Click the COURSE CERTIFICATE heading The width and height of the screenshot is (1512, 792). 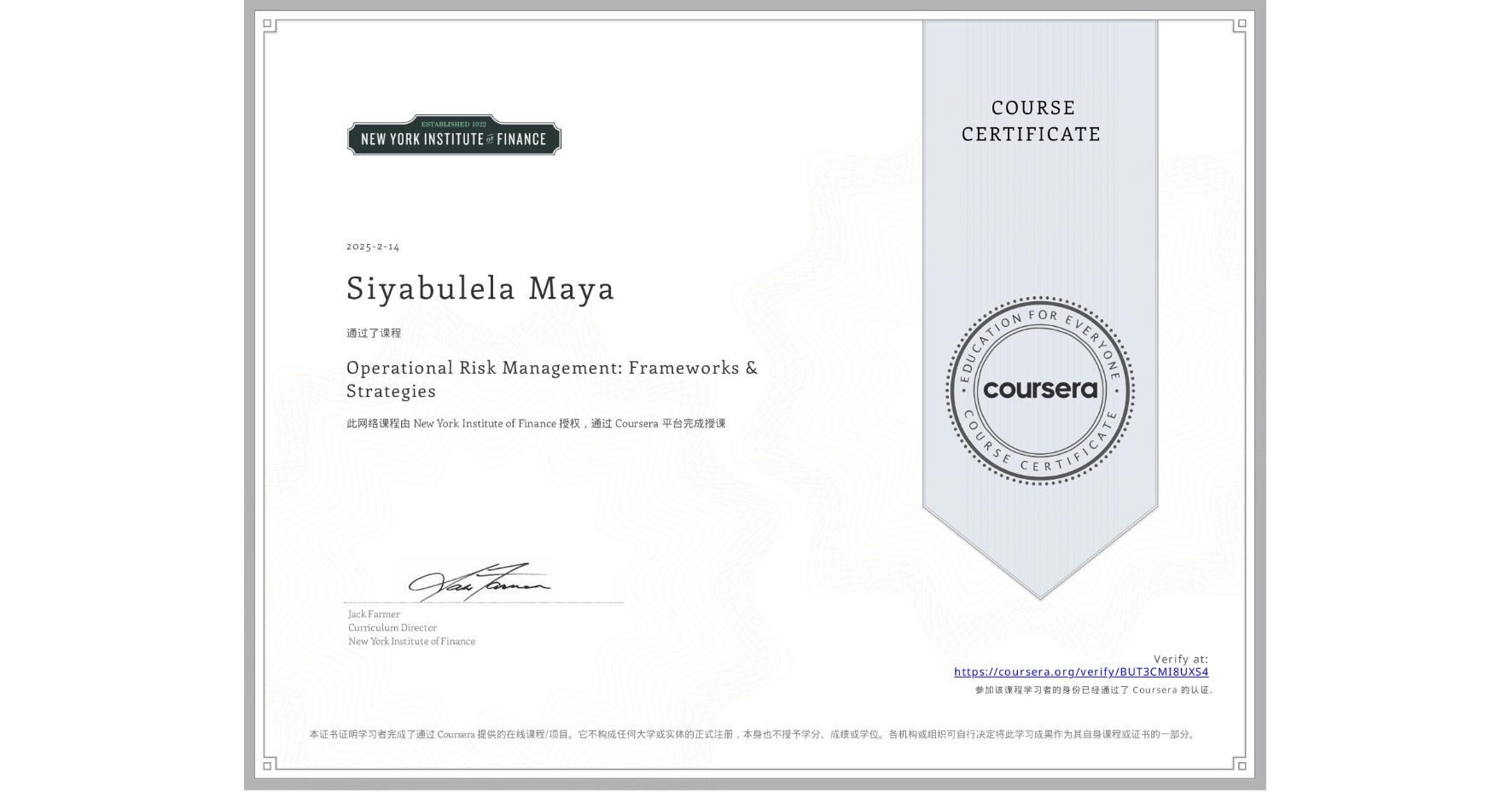coord(1032,120)
